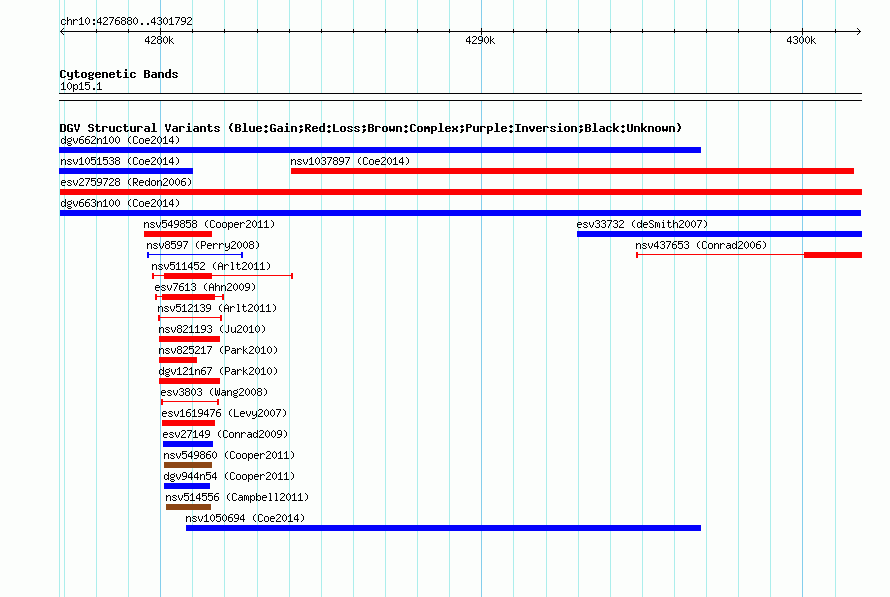Click the esv33732 blue gain bar
The width and height of the screenshot is (890, 597).
(719, 234)
